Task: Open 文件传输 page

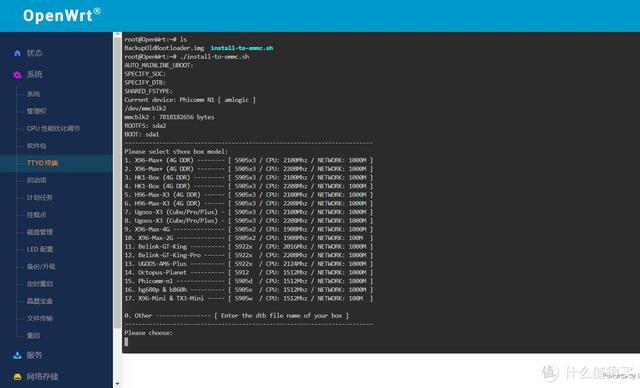Action: 40,318
